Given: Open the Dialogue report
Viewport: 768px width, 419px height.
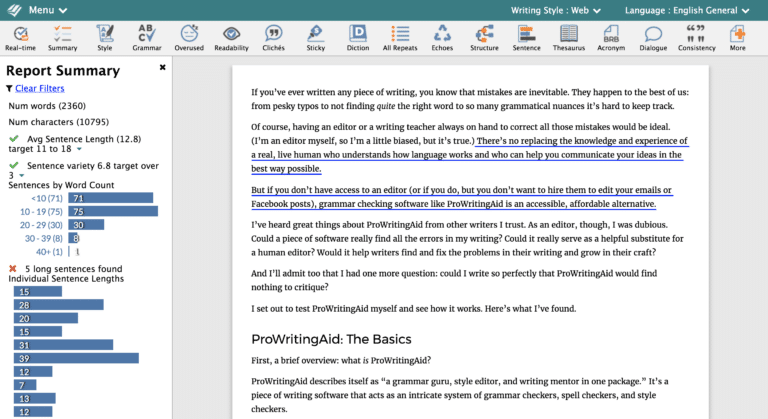Looking at the screenshot, I should (x=653, y=38).
